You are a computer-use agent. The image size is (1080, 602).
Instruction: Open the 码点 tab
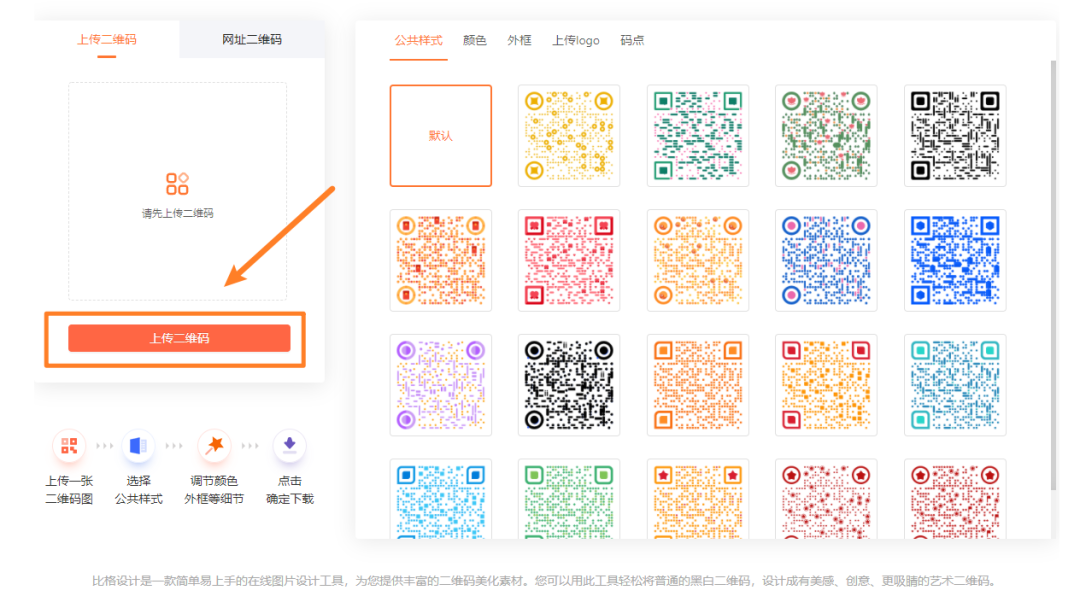(x=632, y=41)
